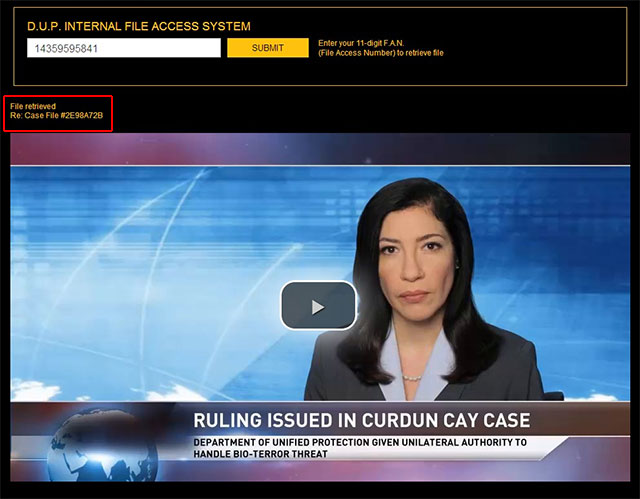Image resolution: width=640 pixels, height=499 pixels.
Task: Click the globe graphic in the news banner
Action: 87,447
